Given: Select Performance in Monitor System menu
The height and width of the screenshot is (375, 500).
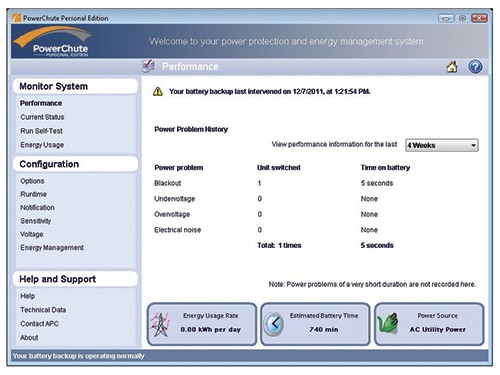Looking at the screenshot, I should point(41,103).
